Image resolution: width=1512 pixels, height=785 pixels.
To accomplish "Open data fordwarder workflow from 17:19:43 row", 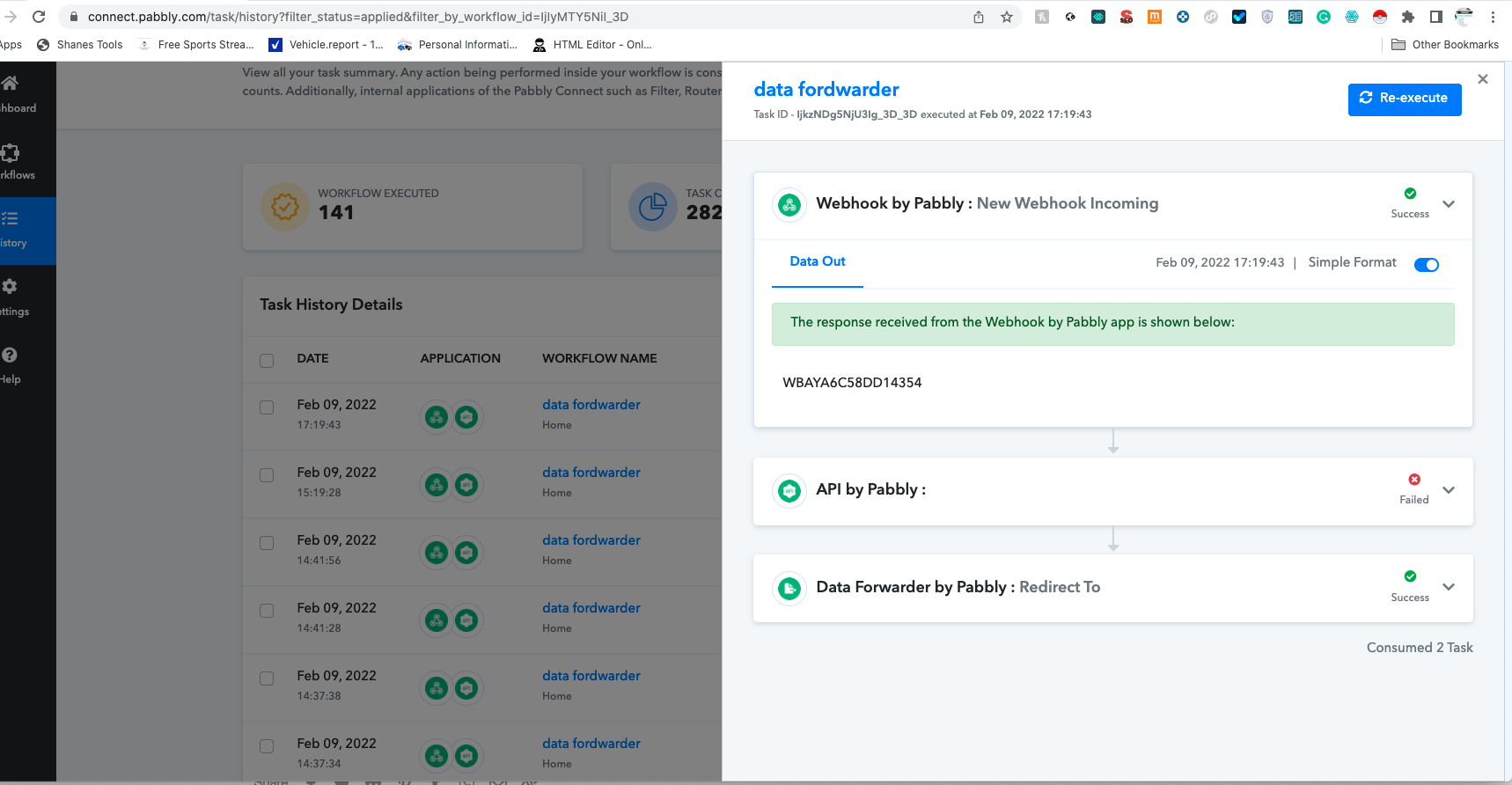I will point(591,405).
